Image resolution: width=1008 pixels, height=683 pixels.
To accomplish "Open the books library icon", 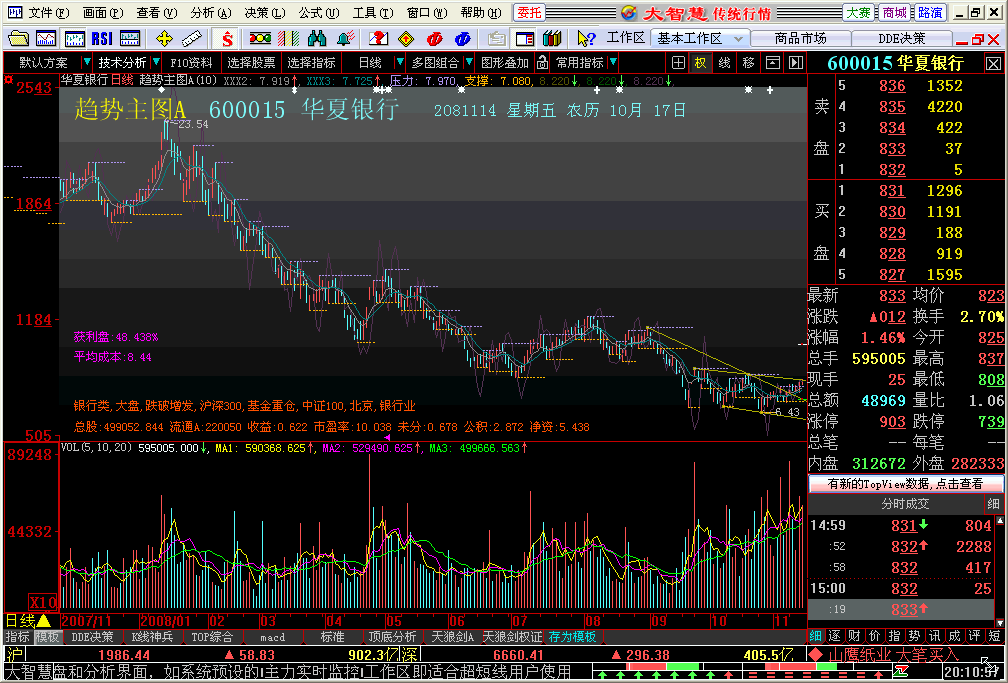I will (552, 39).
